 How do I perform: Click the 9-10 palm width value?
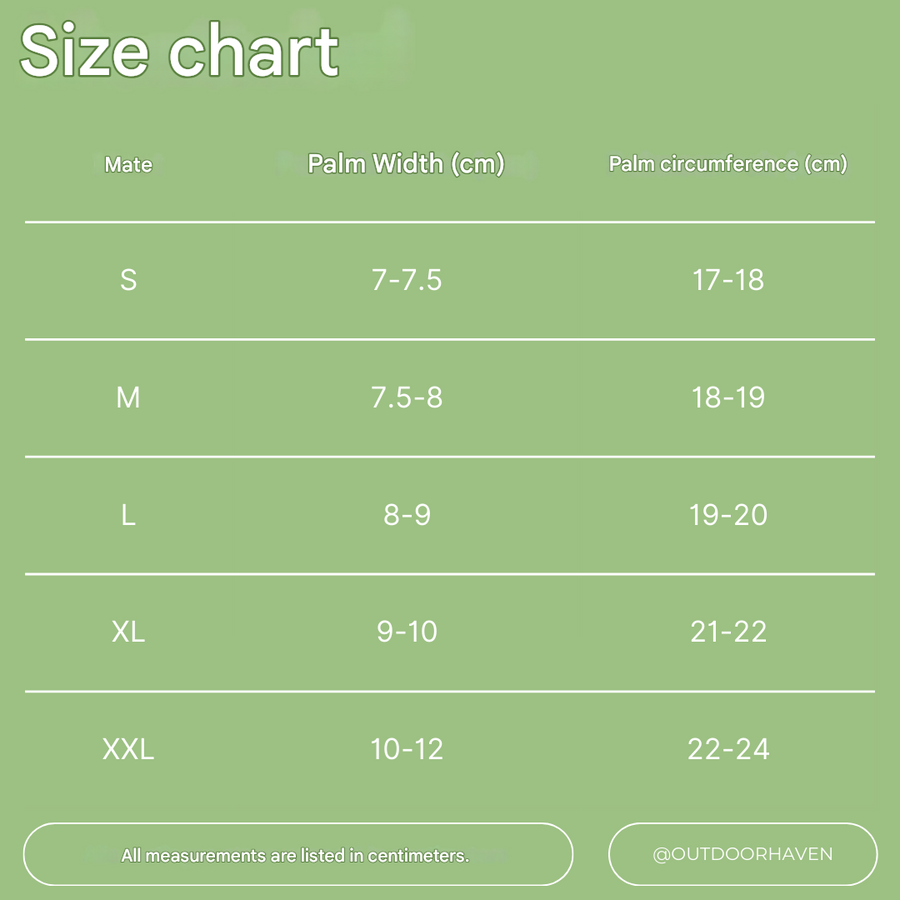coord(406,631)
